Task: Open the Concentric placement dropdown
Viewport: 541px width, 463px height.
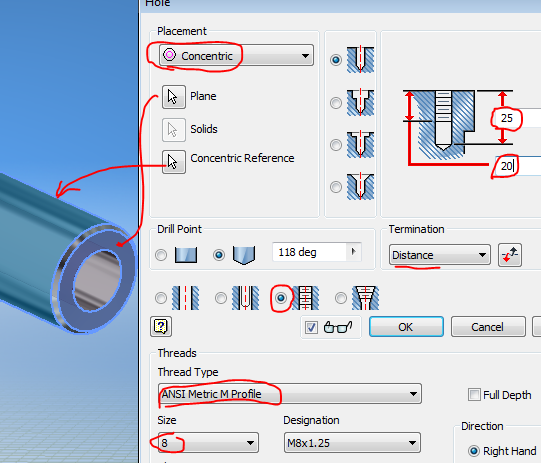Action: point(236,55)
